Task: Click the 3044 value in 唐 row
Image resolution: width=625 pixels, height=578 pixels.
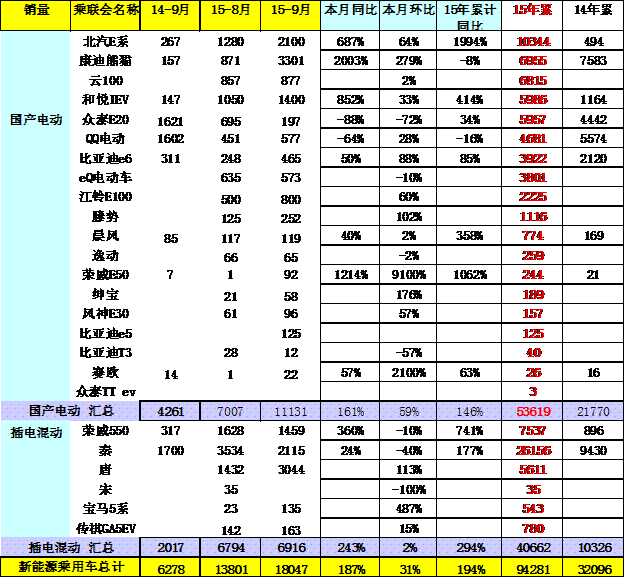Action: [291, 470]
